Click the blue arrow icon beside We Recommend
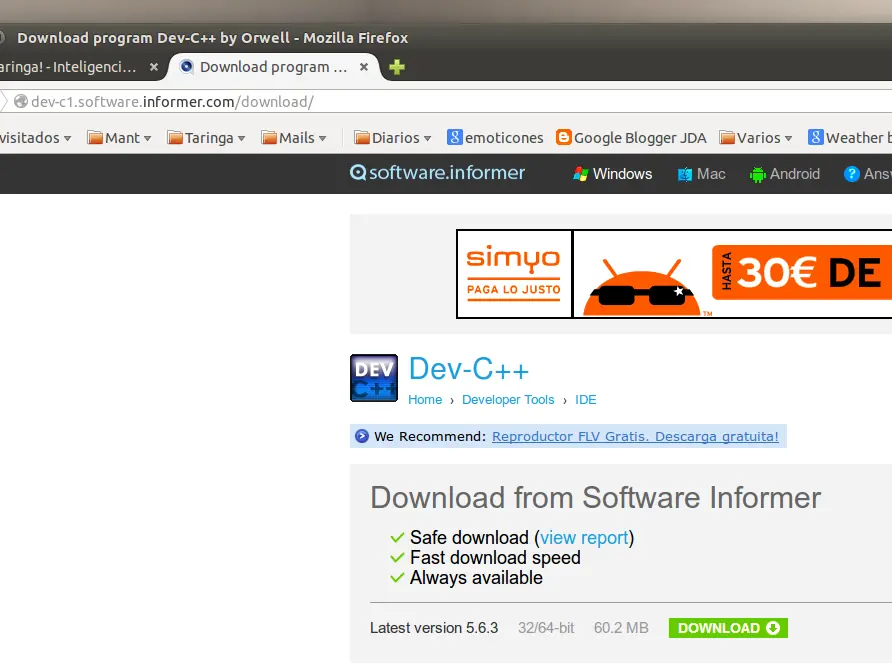The width and height of the screenshot is (892, 668). tap(362, 436)
